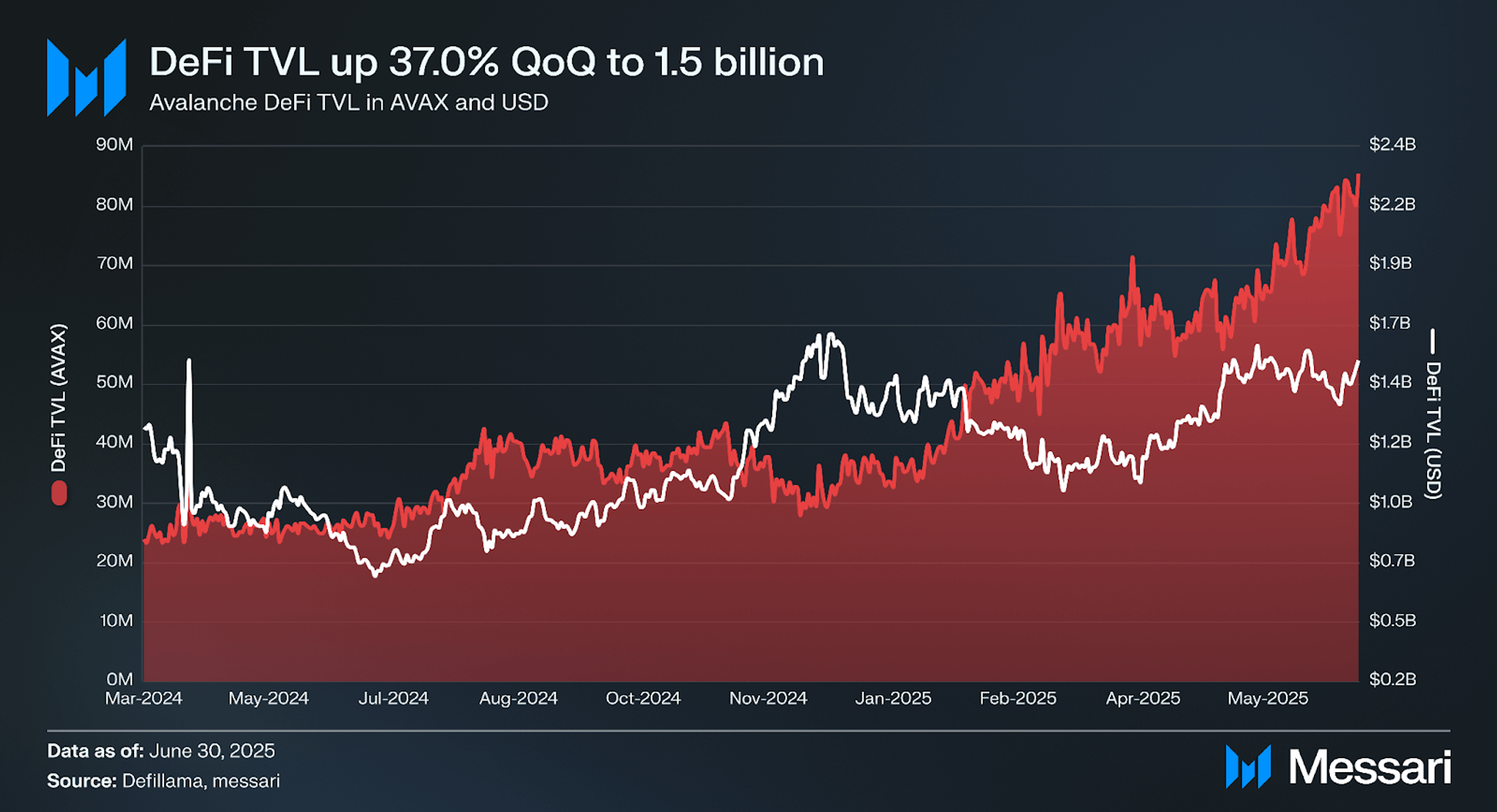Image resolution: width=1497 pixels, height=812 pixels.
Task: Click the 50M left axis label
Action: (x=115, y=382)
